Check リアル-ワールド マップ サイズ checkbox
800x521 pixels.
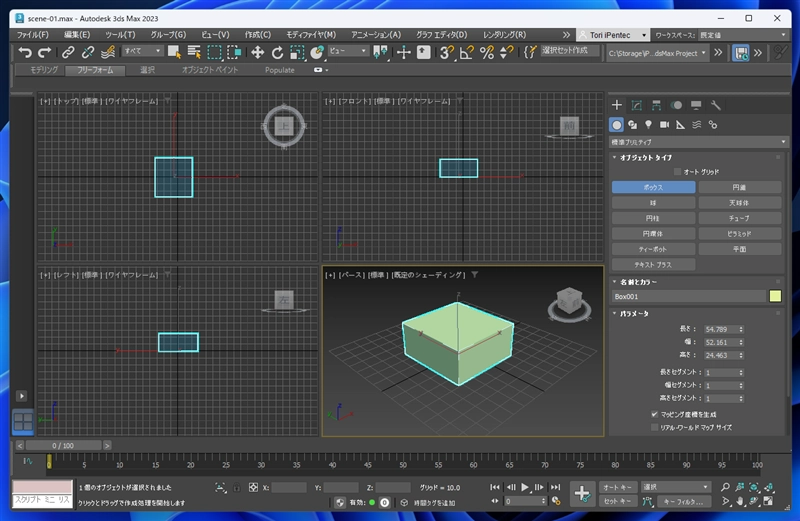pyautogui.click(x=654, y=428)
